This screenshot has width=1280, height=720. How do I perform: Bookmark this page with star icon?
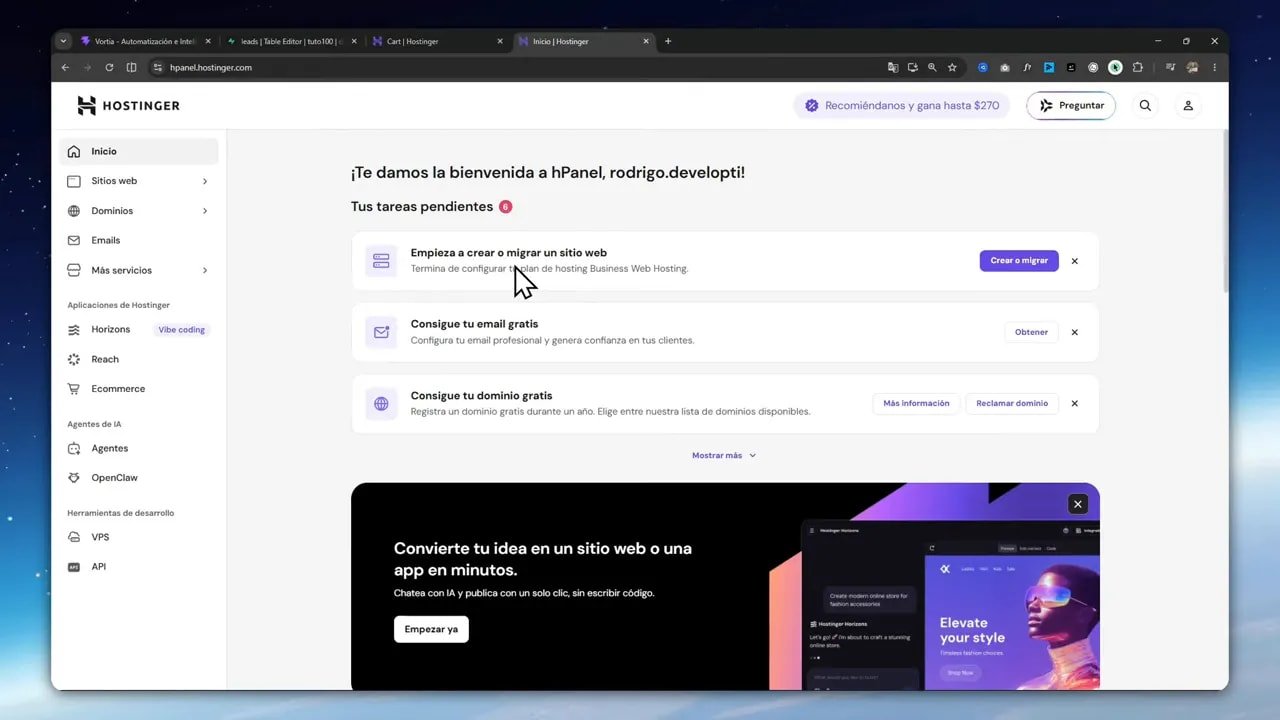(952, 67)
